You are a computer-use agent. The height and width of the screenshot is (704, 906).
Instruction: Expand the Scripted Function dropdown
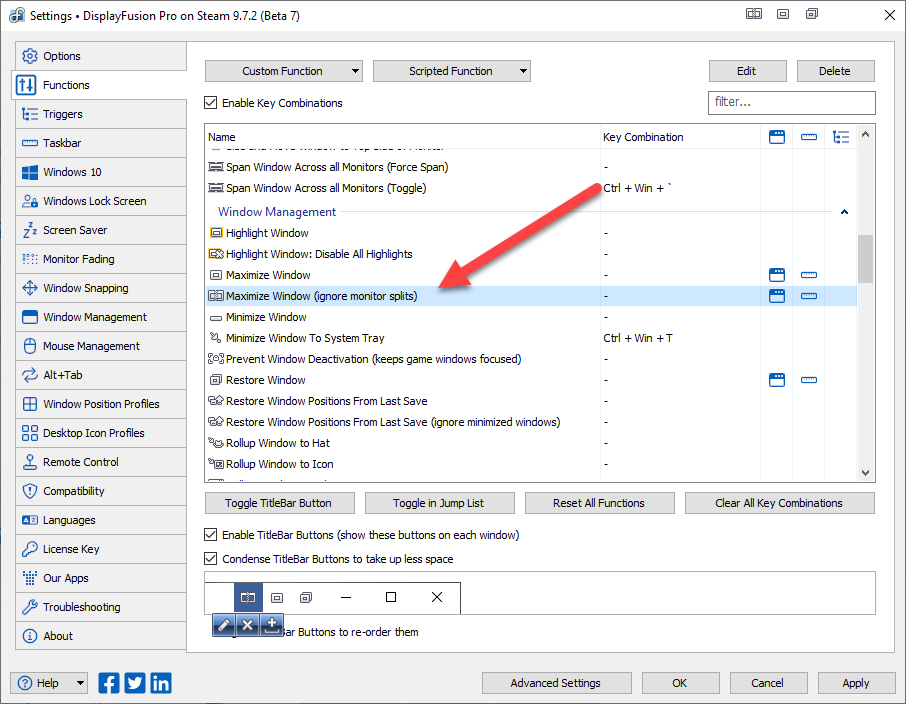pyautogui.click(x=451, y=71)
